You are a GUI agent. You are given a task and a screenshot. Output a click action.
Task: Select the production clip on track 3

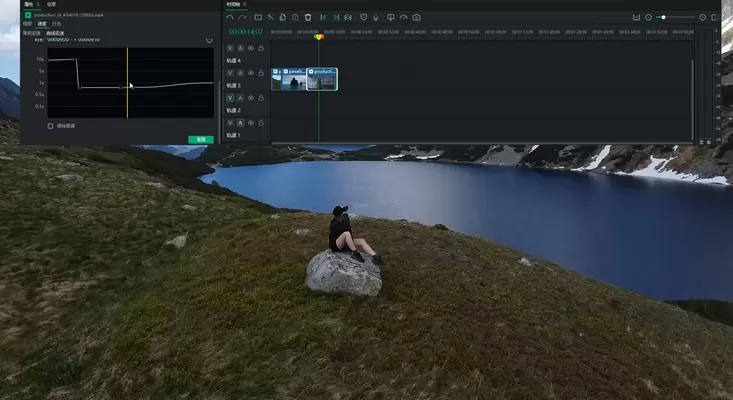pos(322,79)
